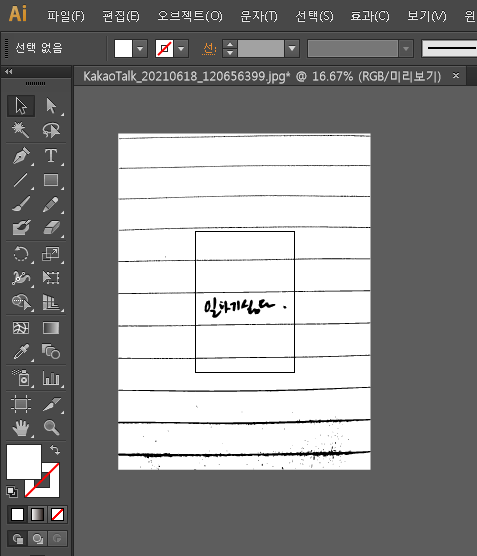
Task: Reset to default fill and stroke
Action: pos(12,492)
